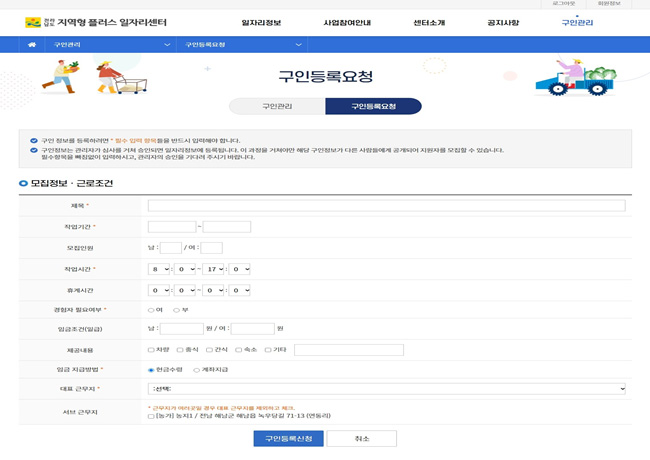Open the 작업시간 end minute dropdown

(239, 269)
